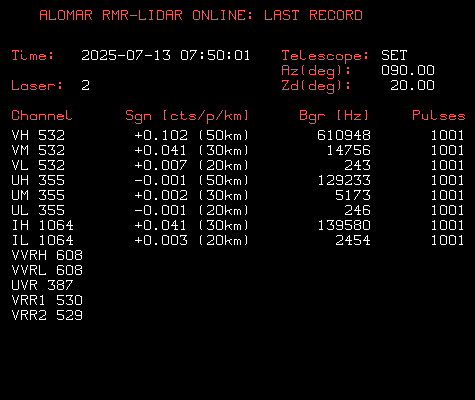This screenshot has height=400, width=475.
Task: Click background value 129233
Action: tap(344, 180)
